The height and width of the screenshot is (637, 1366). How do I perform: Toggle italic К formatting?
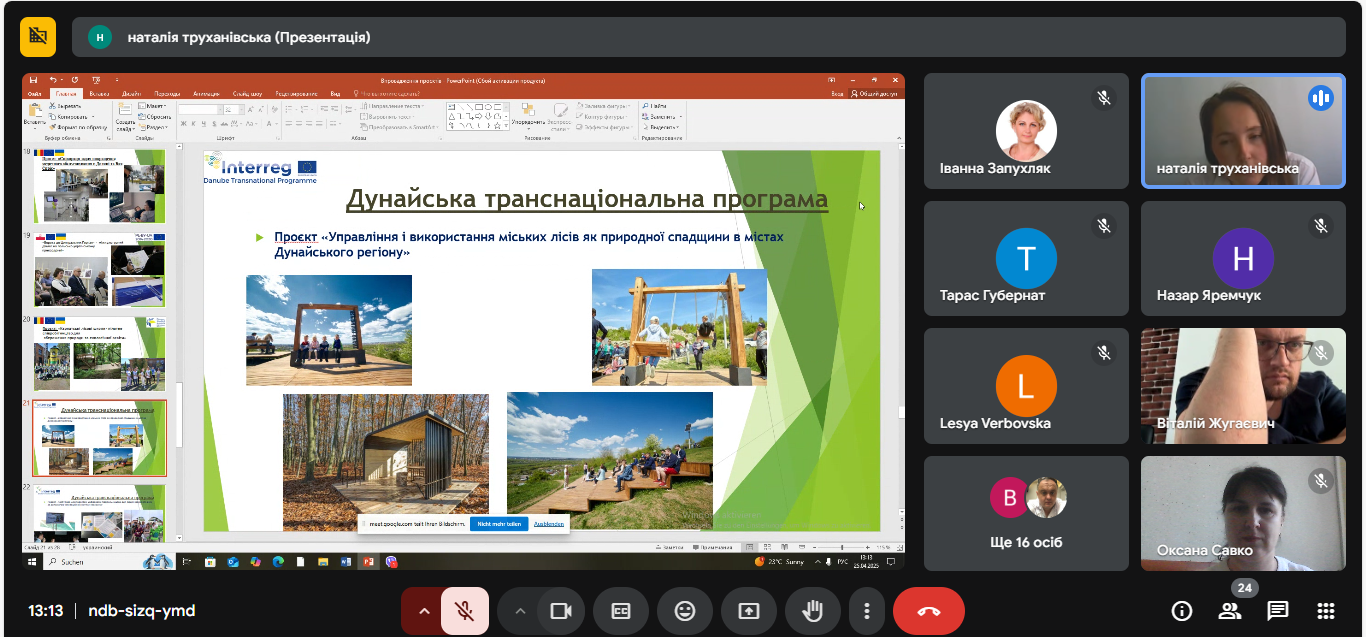(193, 123)
